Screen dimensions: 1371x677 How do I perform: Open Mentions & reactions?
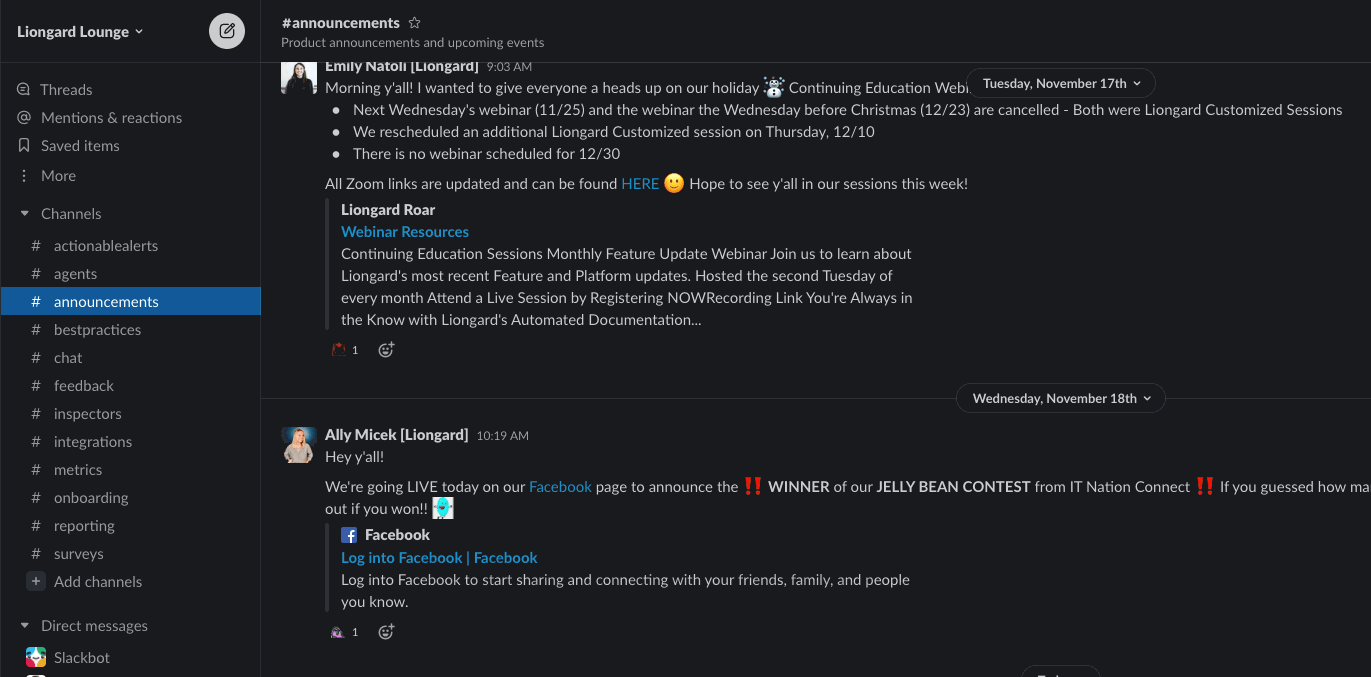[x=111, y=117]
